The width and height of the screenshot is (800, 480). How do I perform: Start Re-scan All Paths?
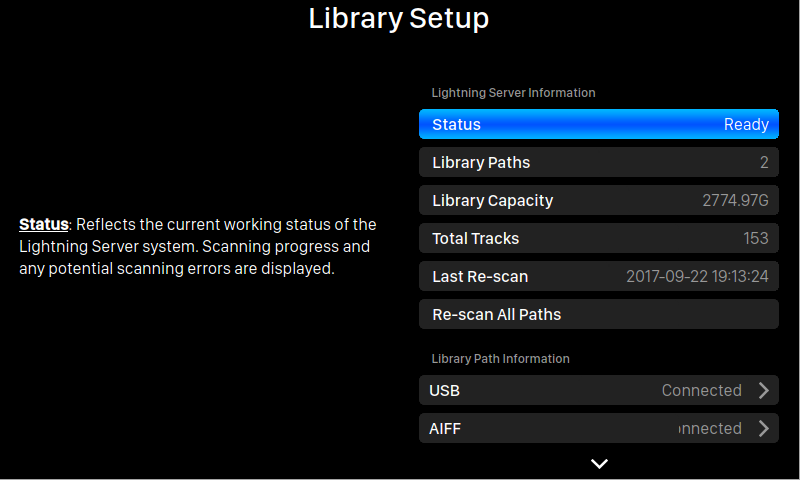point(599,314)
